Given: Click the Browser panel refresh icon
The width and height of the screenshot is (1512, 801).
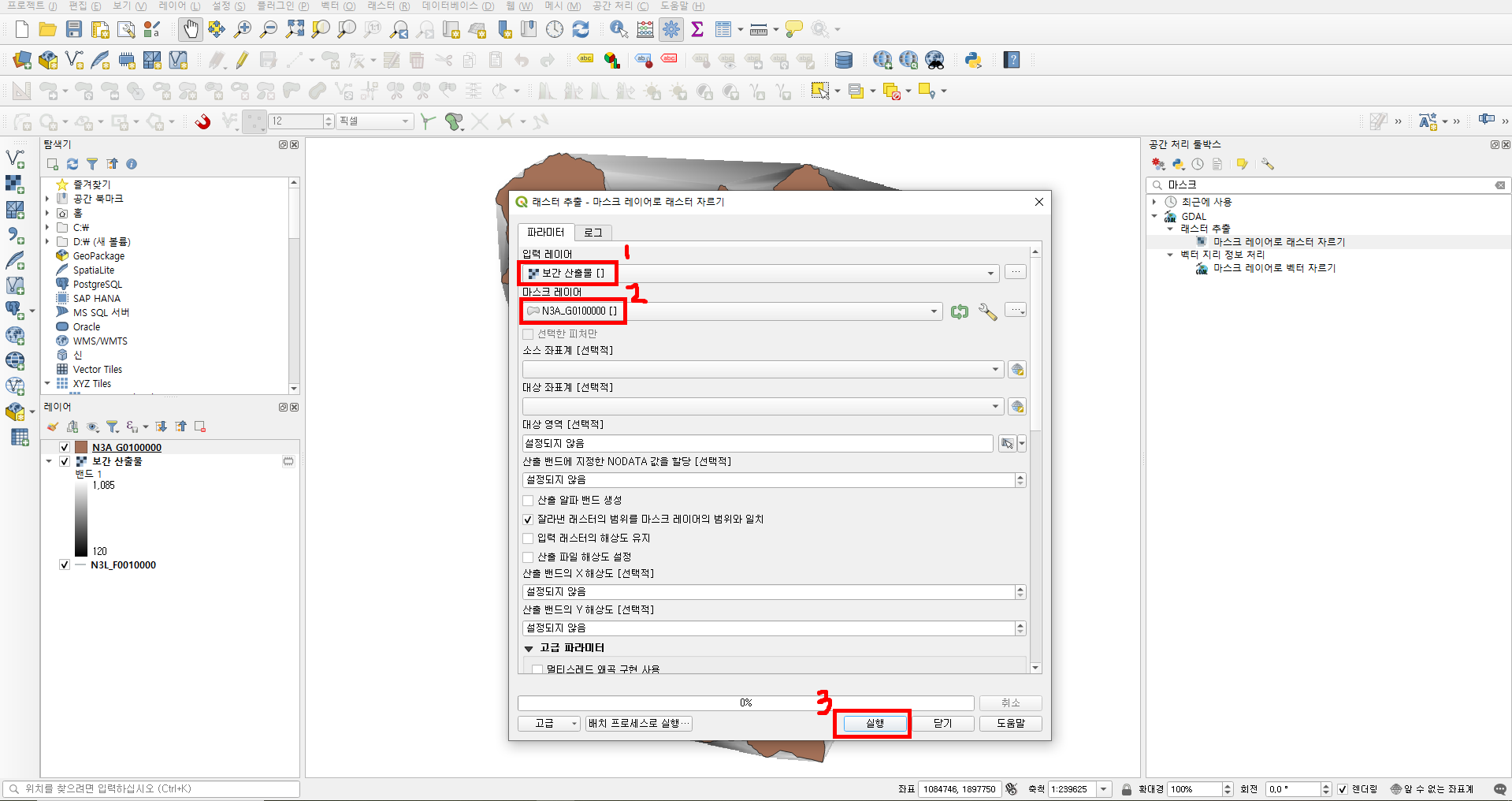Looking at the screenshot, I should [x=72, y=164].
